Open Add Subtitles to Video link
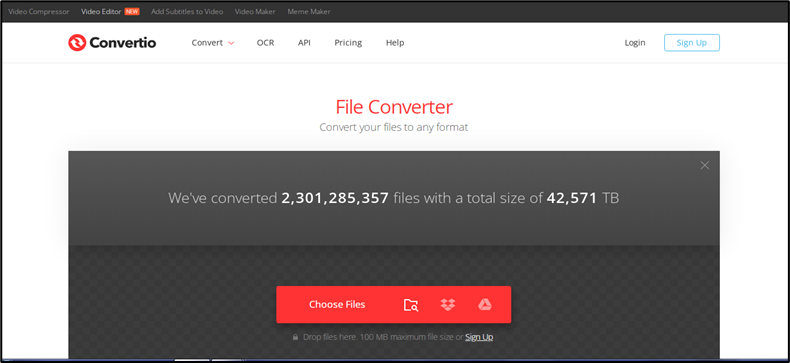Viewport: 790px width, 363px height. click(187, 11)
